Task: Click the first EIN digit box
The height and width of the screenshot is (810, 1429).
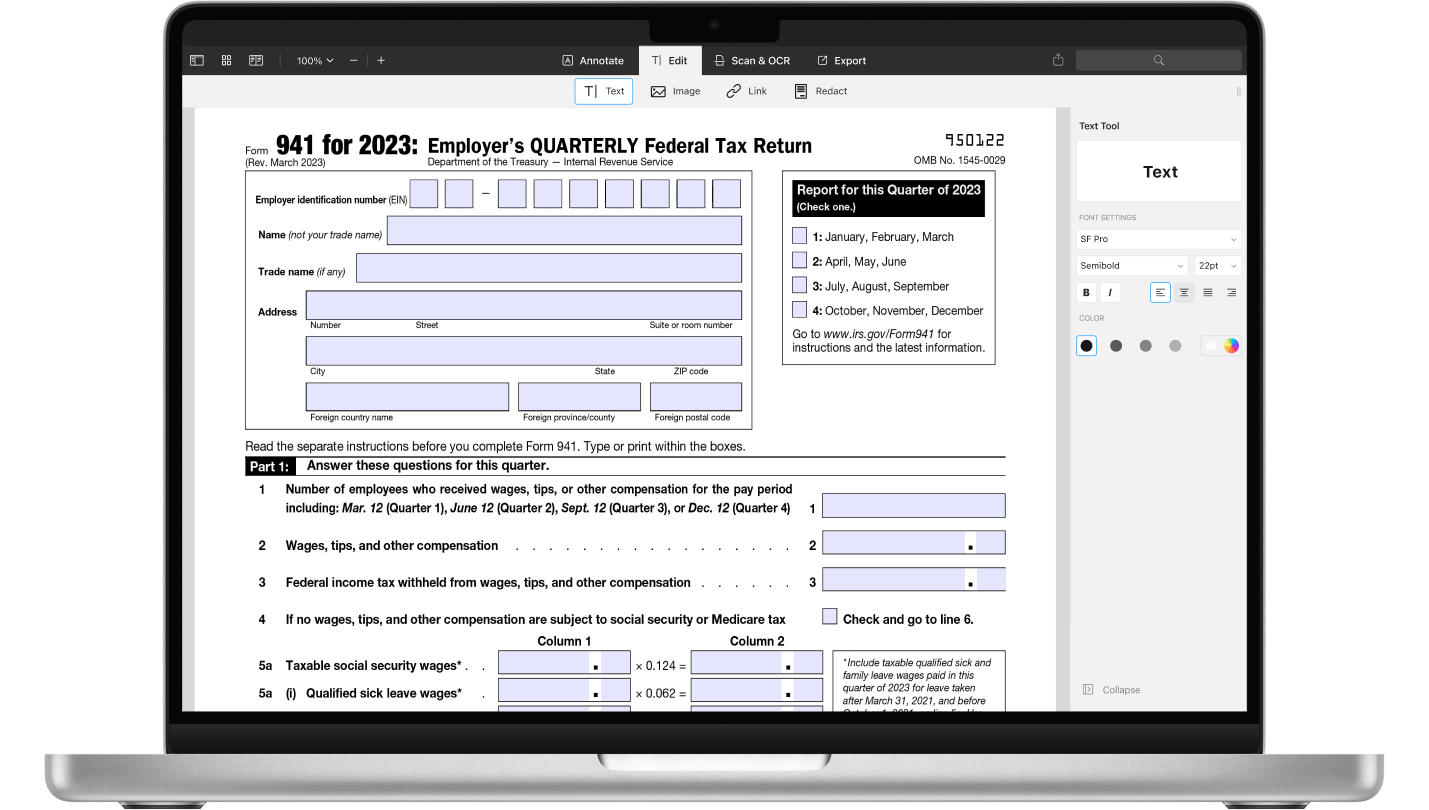Action: tap(424, 194)
